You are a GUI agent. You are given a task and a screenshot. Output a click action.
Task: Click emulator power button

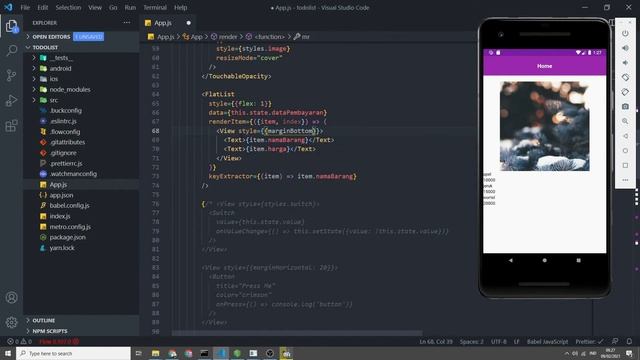625,33
